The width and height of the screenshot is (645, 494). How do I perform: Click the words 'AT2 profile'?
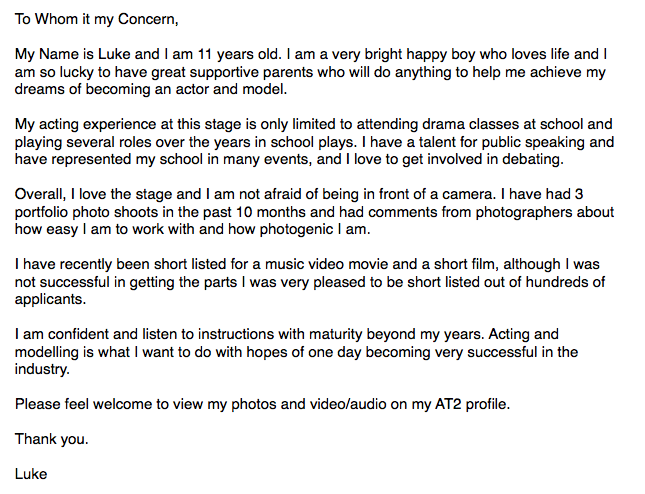[x=471, y=404]
